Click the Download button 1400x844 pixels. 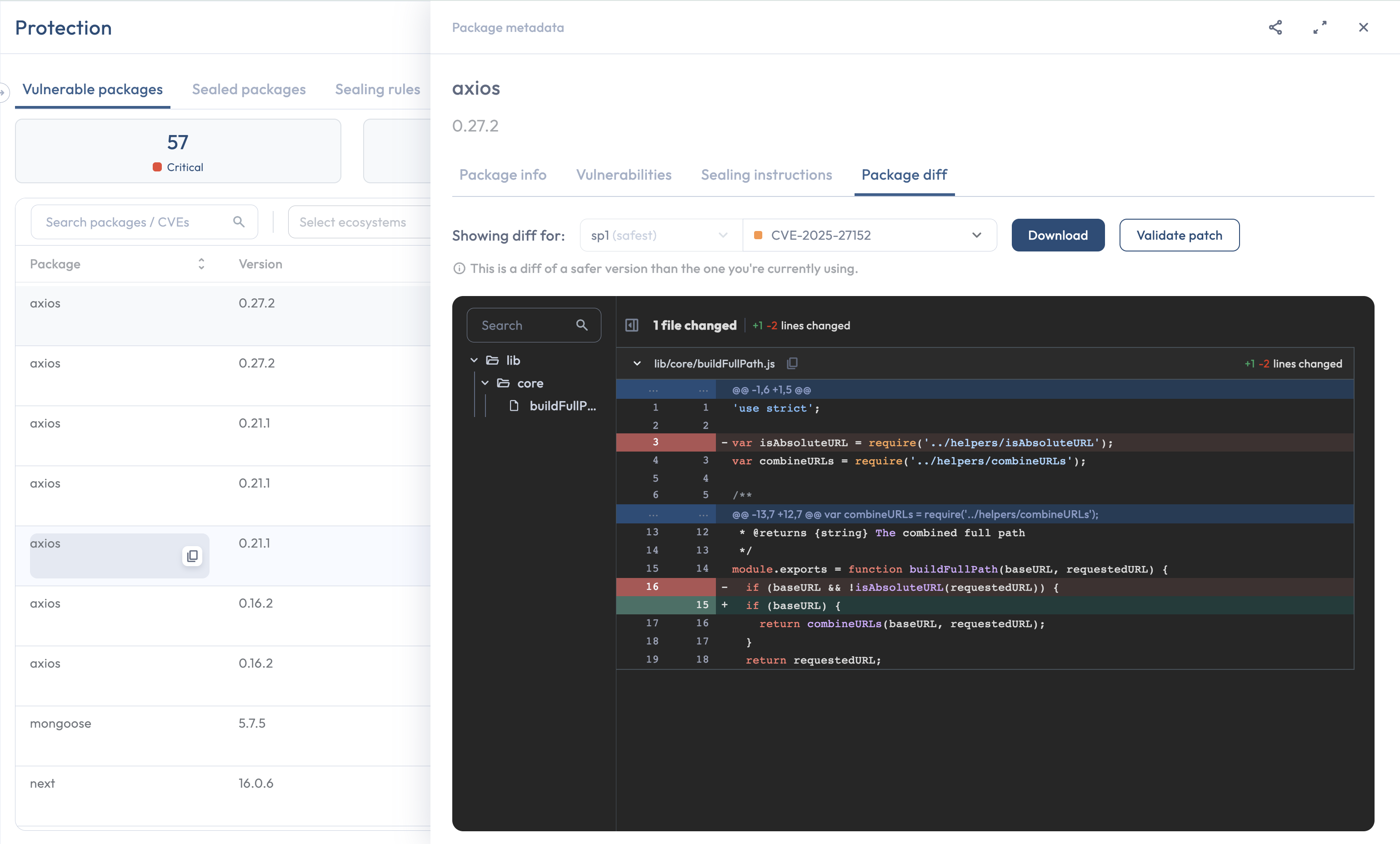click(1058, 235)
